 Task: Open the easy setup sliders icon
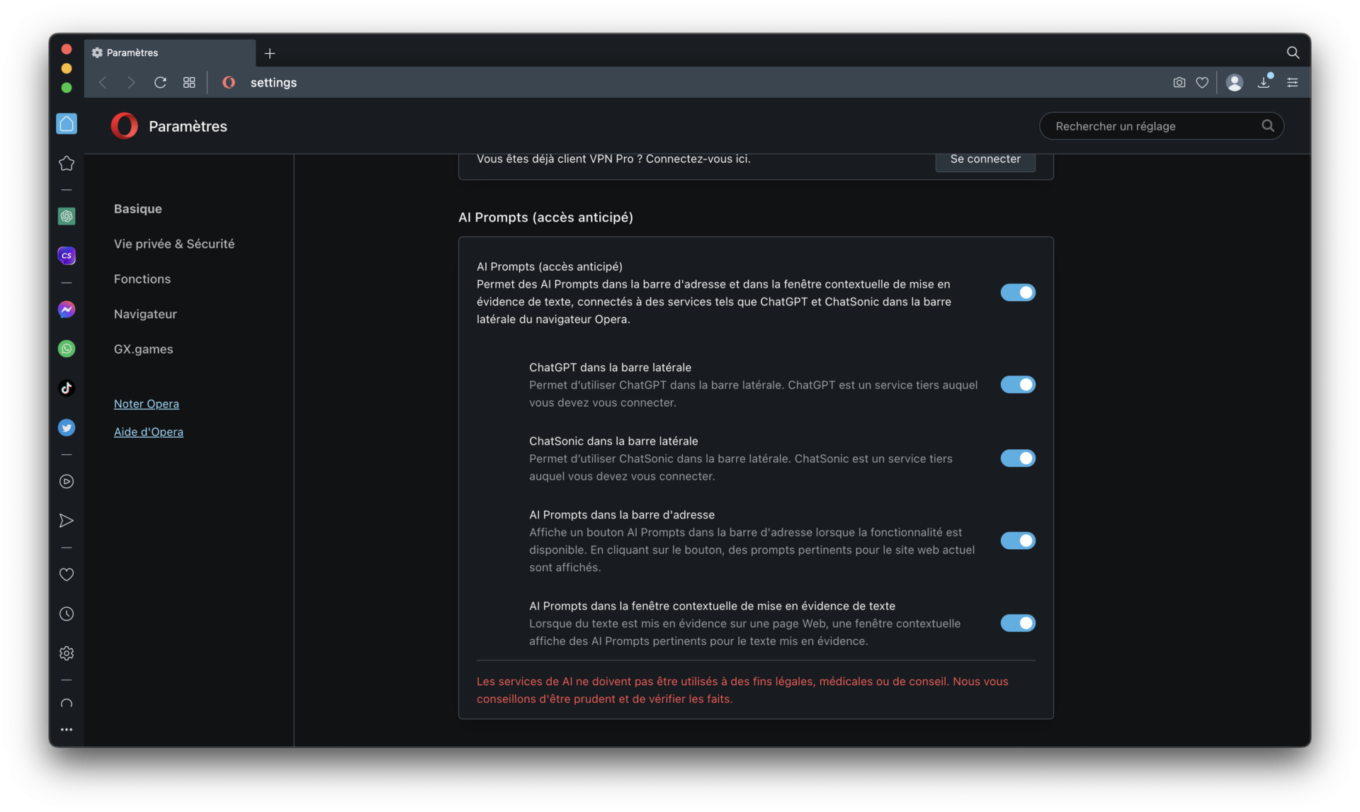pyautogui.click(x=1292, y=83)
